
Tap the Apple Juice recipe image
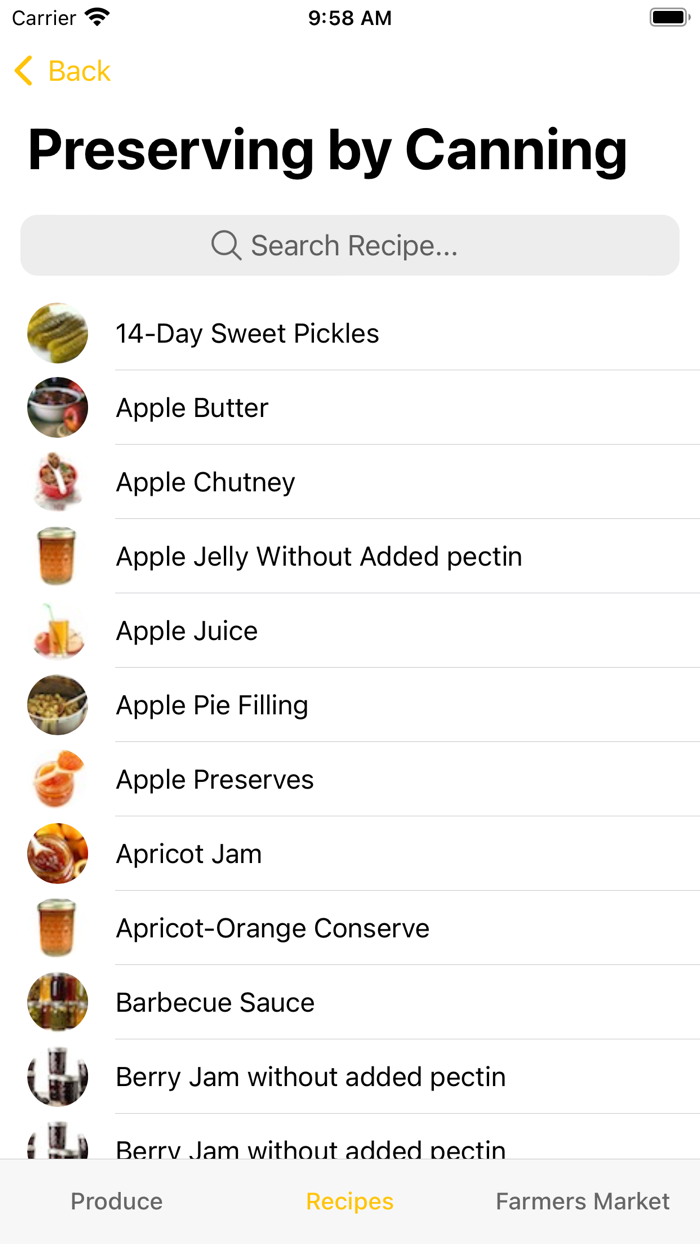57,630
